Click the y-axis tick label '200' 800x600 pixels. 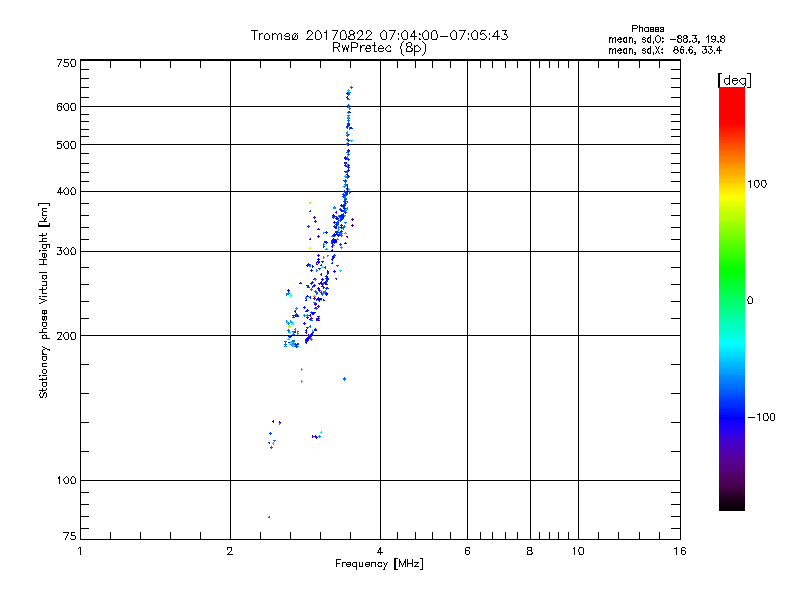tap(66, 336)
